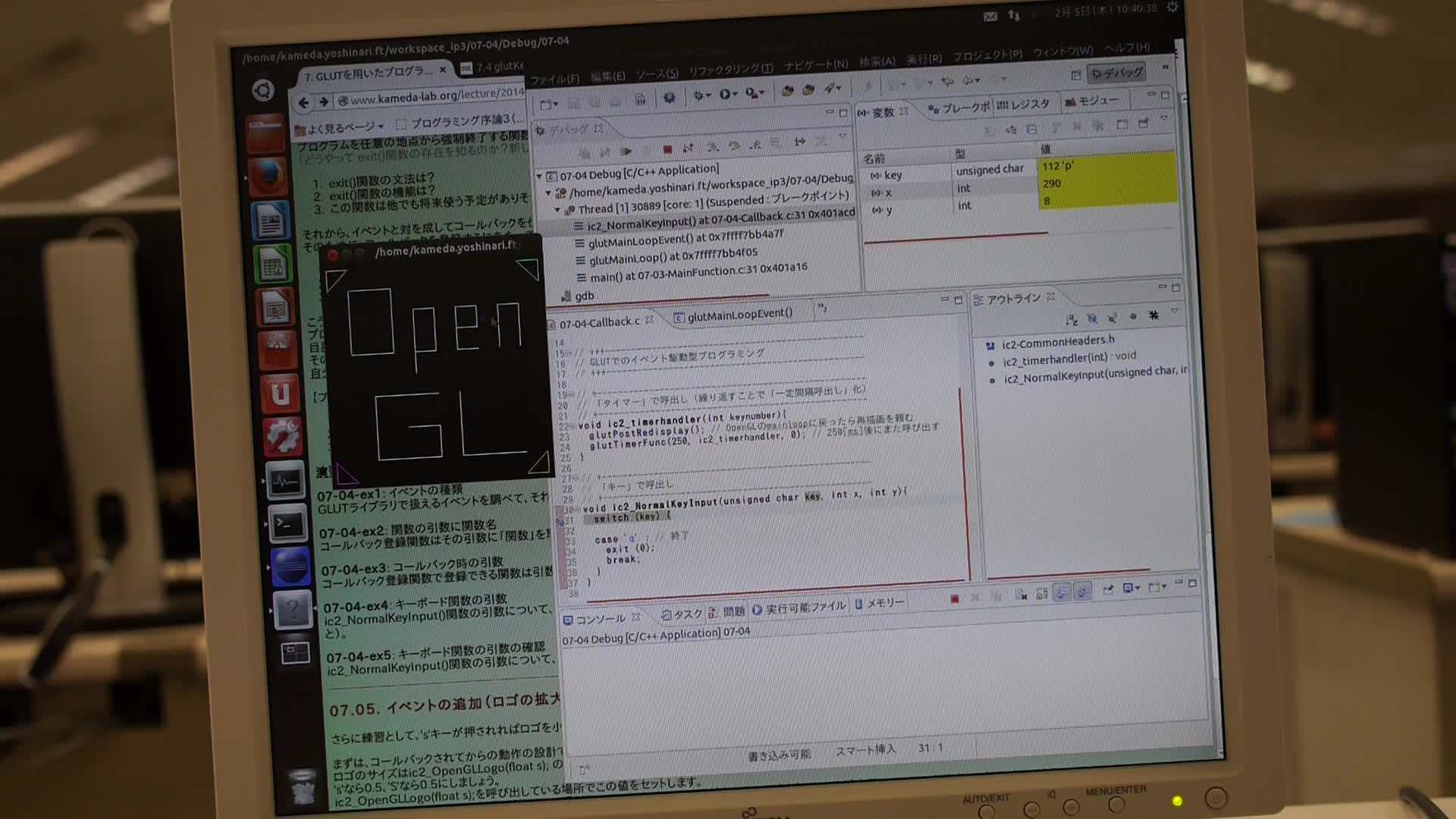Screen dimensions: 1456x819
Task: Select the glutMainLoop() stack frame
Action: coord(667,256)
